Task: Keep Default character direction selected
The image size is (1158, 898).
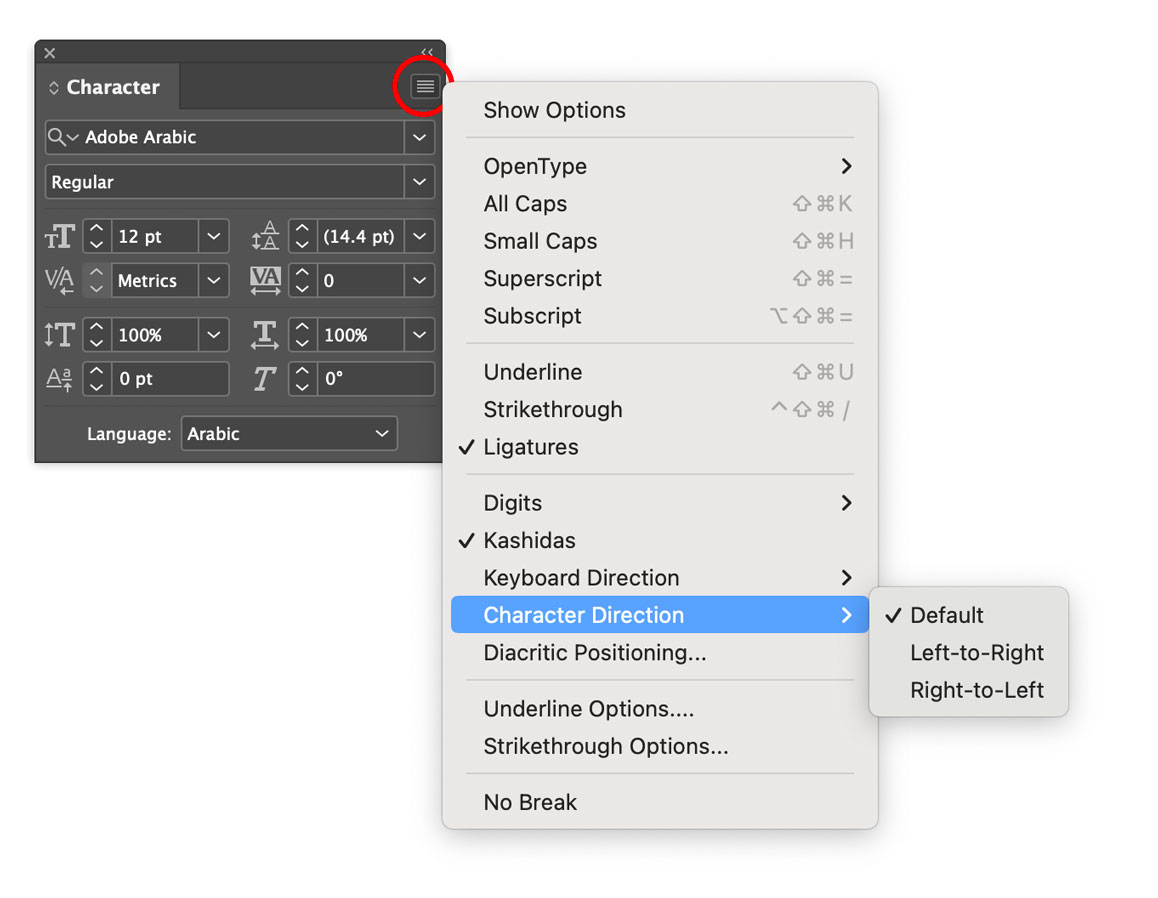Action: point(946,615)
